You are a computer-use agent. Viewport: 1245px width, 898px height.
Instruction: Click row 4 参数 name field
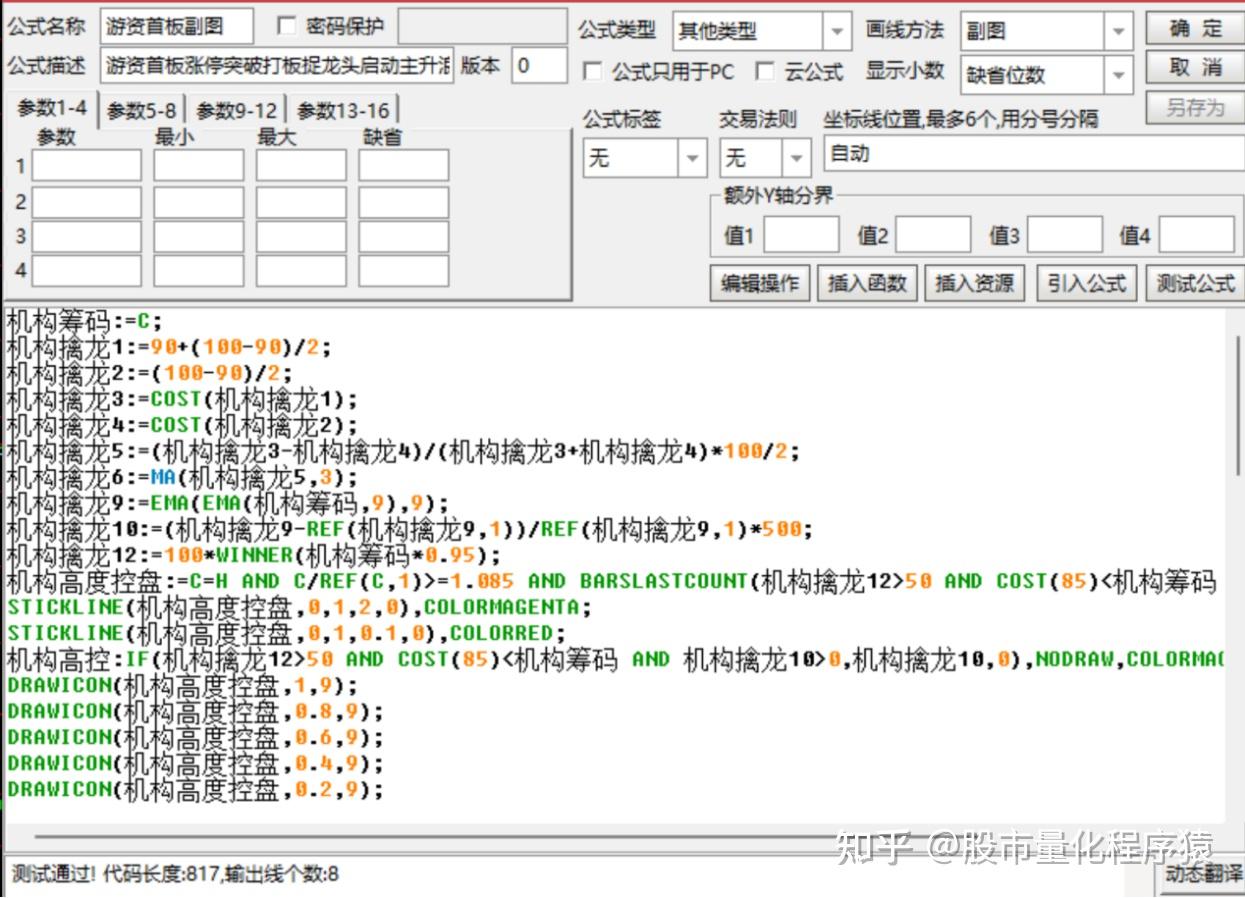[86, 270]
